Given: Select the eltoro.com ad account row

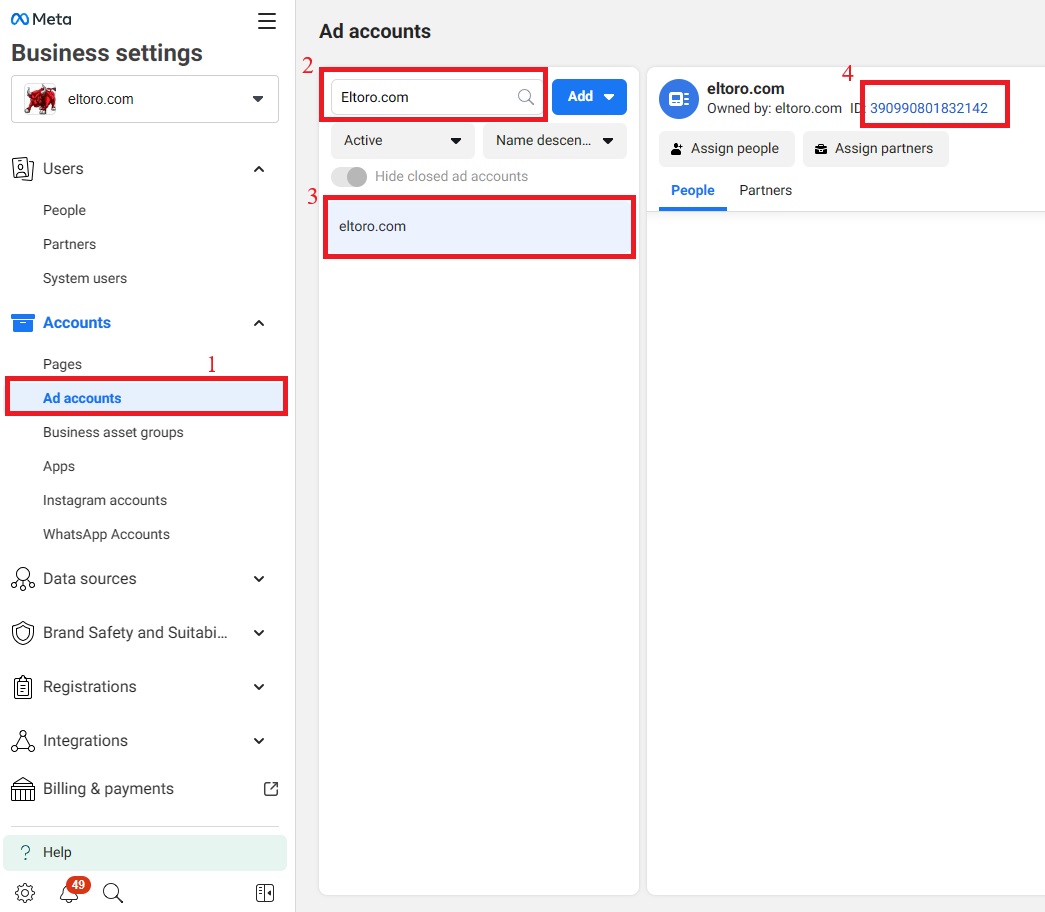Looking at the screenshot, I should click(479, 227).
